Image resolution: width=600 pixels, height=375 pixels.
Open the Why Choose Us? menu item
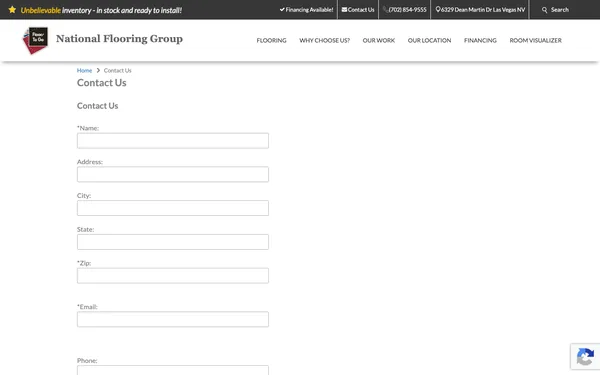tap(324, 40)
